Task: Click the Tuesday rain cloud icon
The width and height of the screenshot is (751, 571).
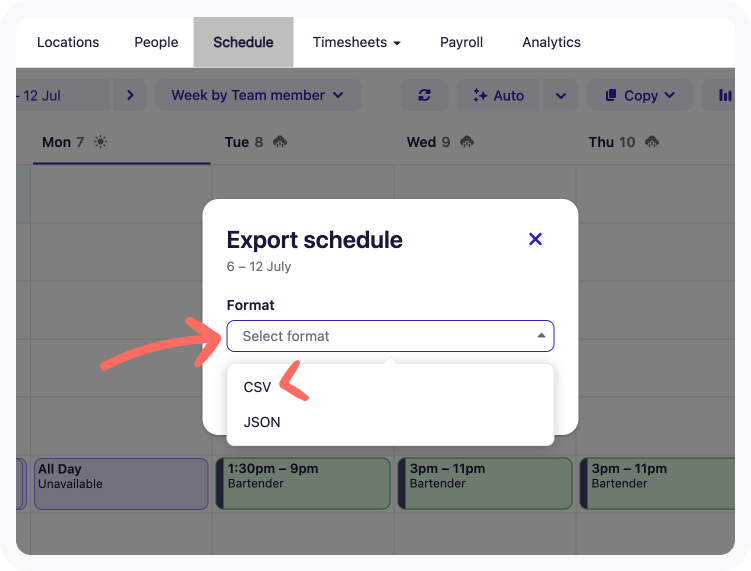Action: click(x=280, y=142)
